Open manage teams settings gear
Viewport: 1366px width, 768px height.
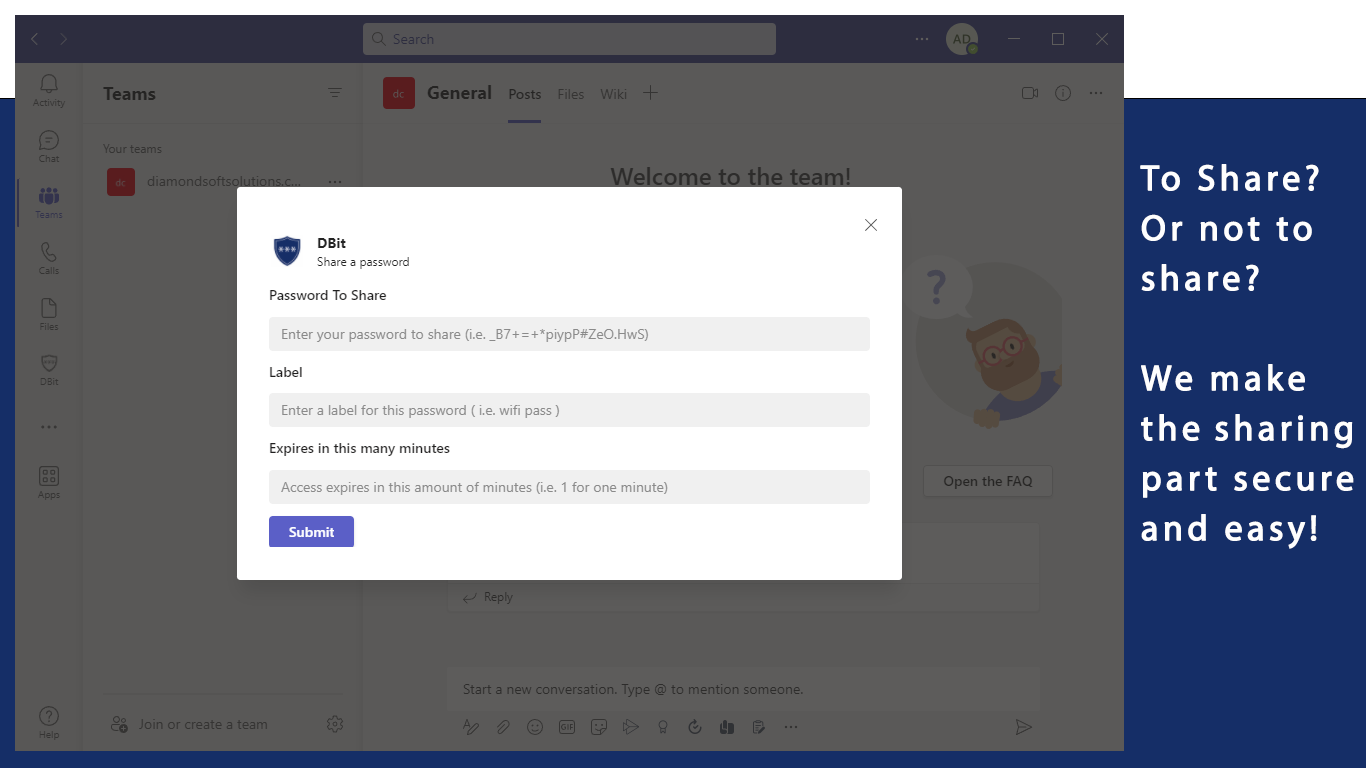(335, 724)
